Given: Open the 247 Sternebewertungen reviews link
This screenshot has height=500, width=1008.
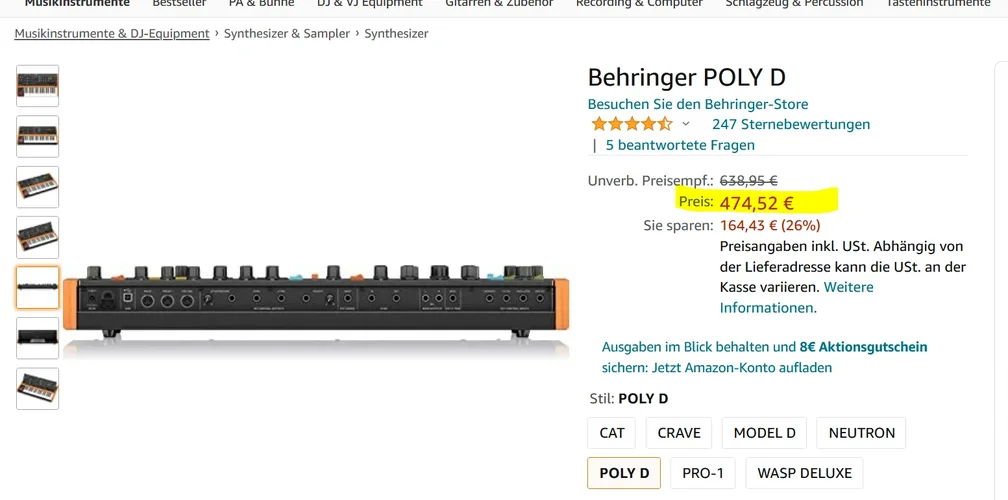Looking at the screenshot, I should 791,124.
